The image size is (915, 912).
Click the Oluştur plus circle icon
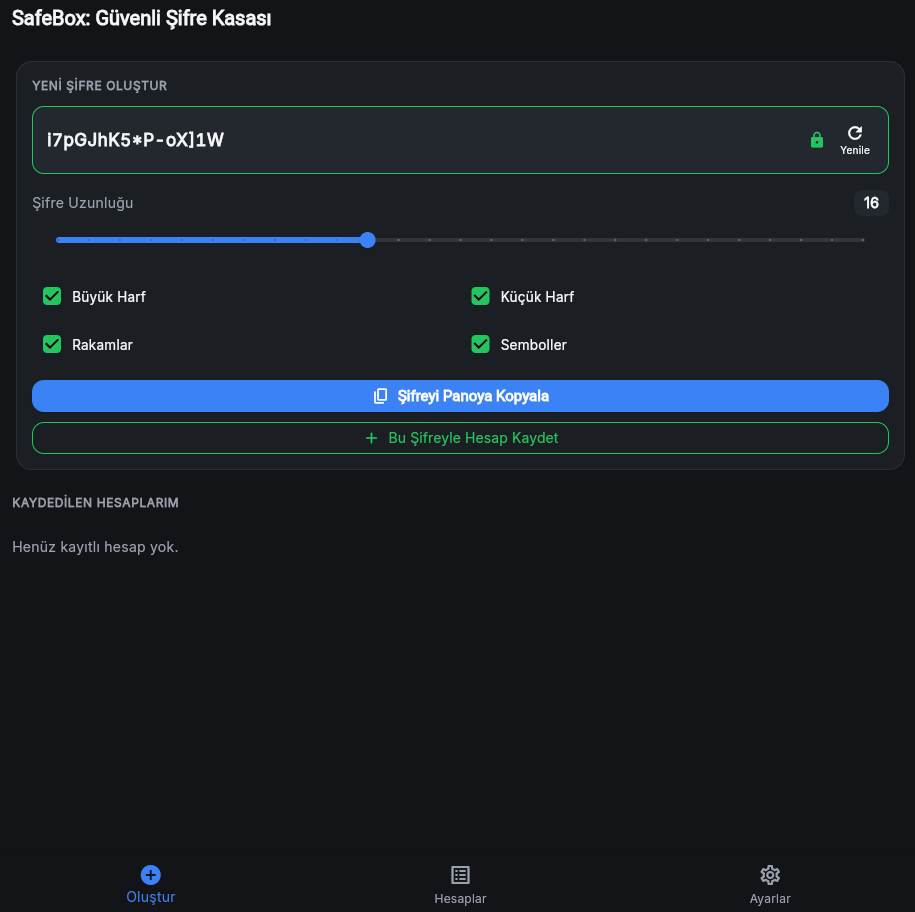[151, 875]
